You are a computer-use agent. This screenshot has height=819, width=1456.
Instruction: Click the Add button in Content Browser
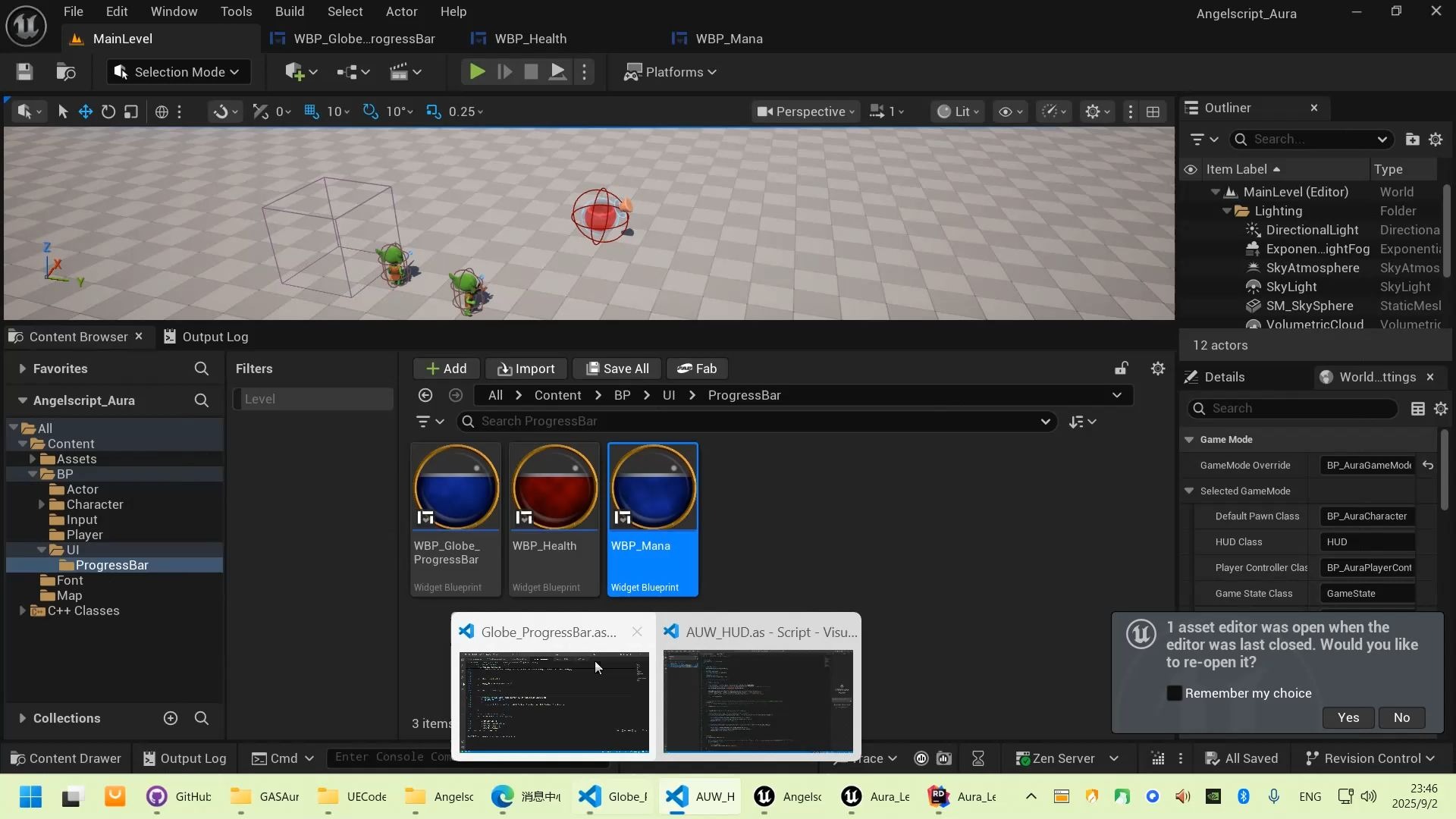(446, 369)
